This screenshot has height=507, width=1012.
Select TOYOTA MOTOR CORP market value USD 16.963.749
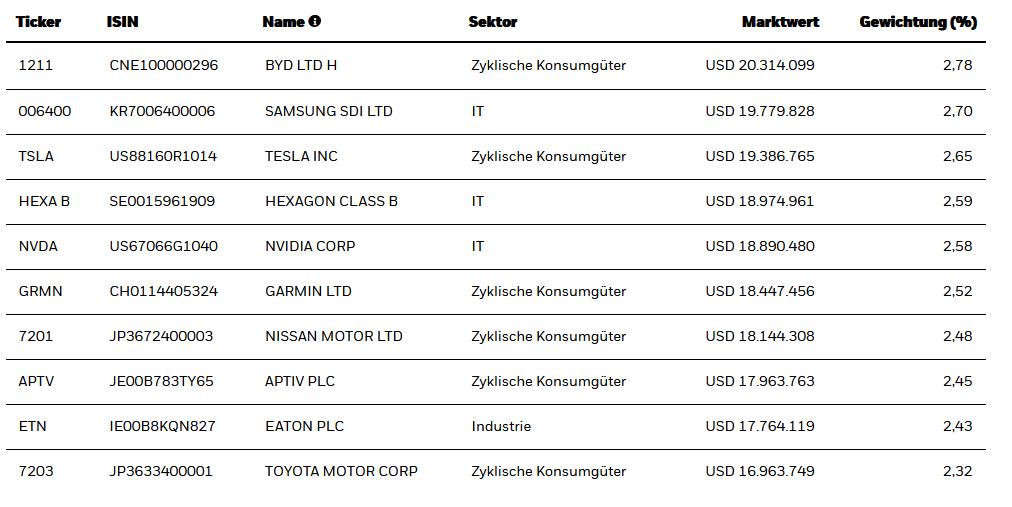click(759, 471)
